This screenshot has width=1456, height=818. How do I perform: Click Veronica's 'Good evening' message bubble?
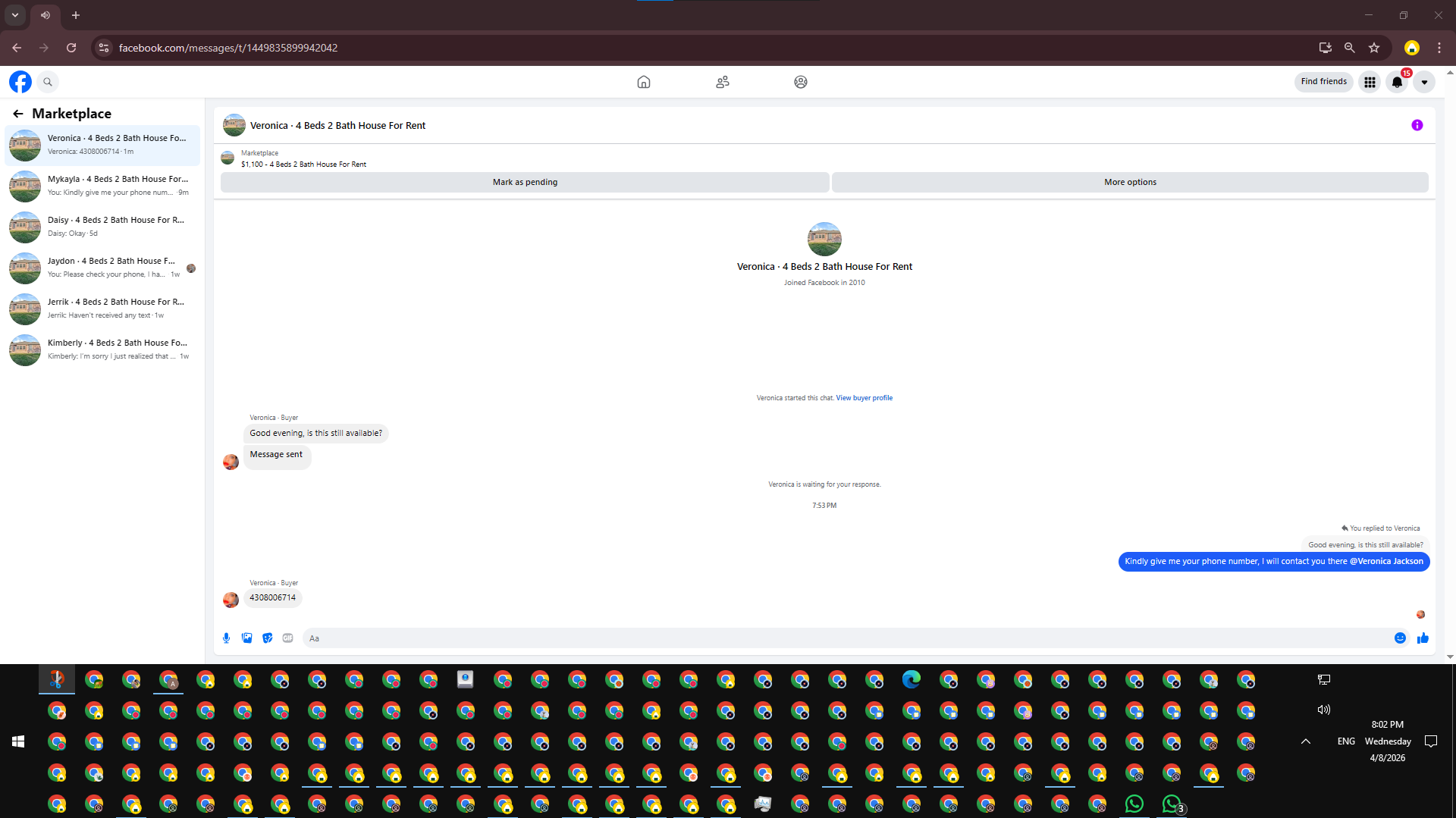point(316,434)
